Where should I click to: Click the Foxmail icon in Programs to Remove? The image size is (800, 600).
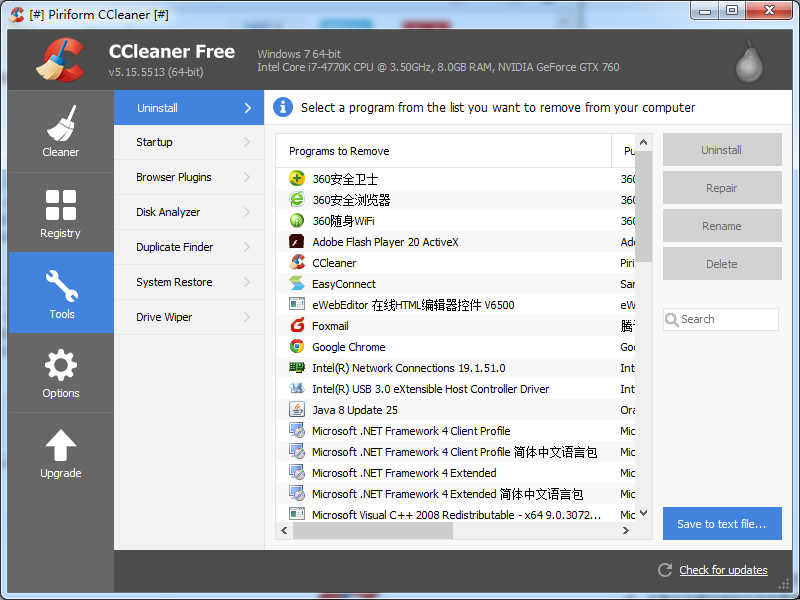(x=296, y=326)
